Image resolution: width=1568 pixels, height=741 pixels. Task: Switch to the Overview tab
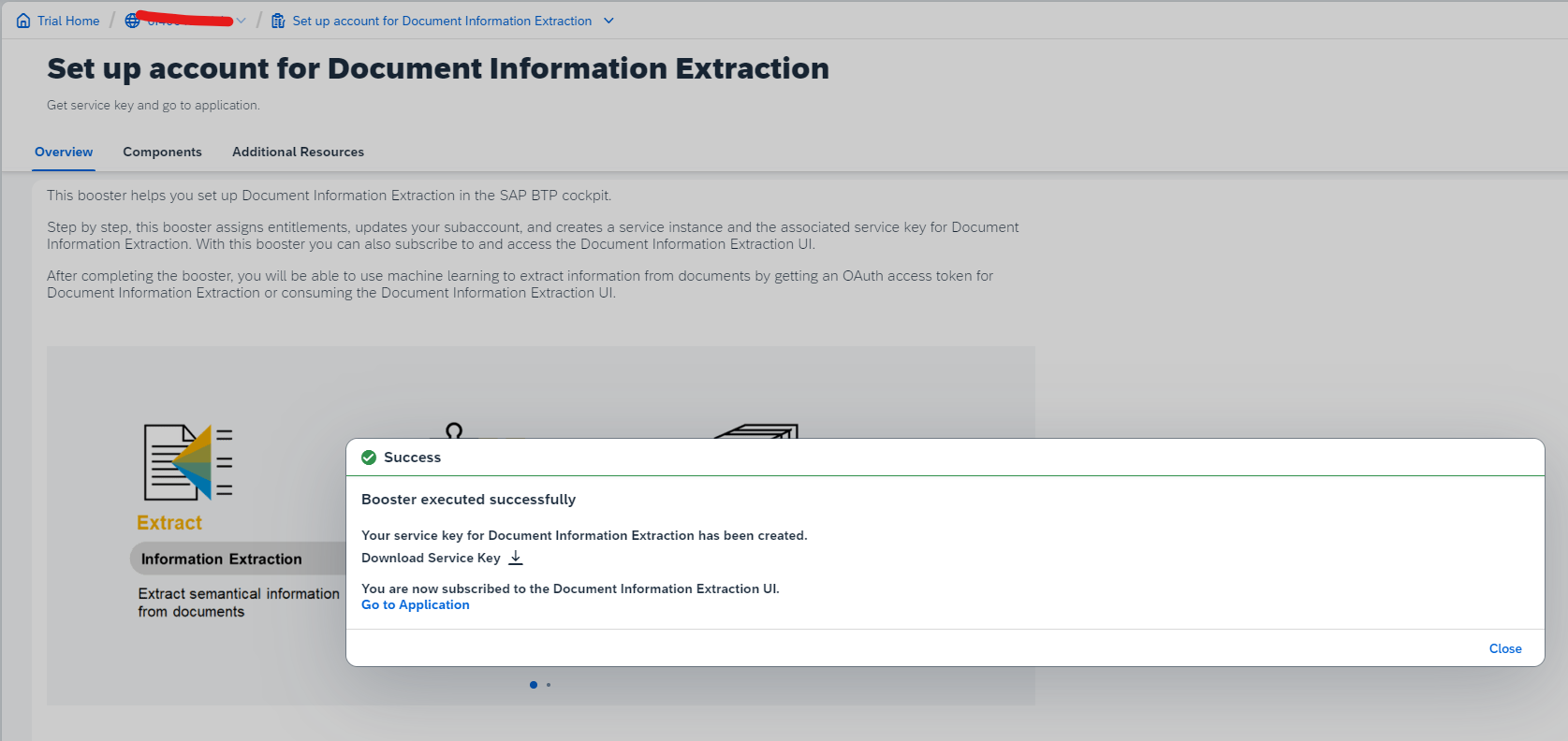pos(64,152)
